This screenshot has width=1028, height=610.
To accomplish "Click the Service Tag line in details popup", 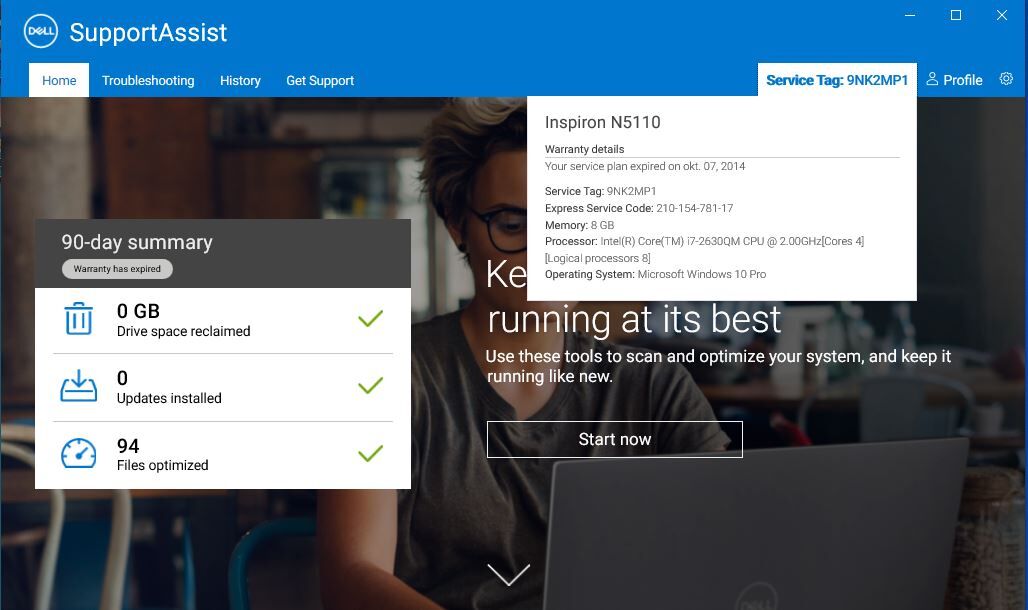I will coord(600,191).
